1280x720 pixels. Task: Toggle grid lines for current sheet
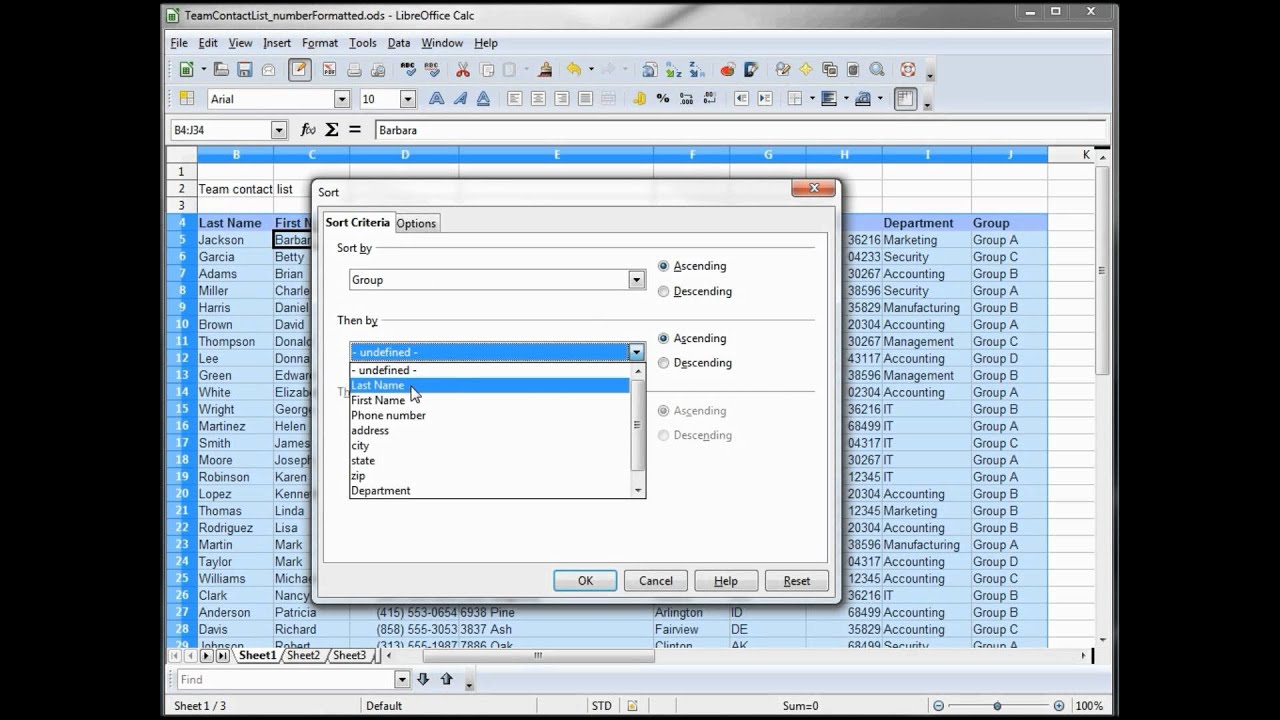[905, 98]
